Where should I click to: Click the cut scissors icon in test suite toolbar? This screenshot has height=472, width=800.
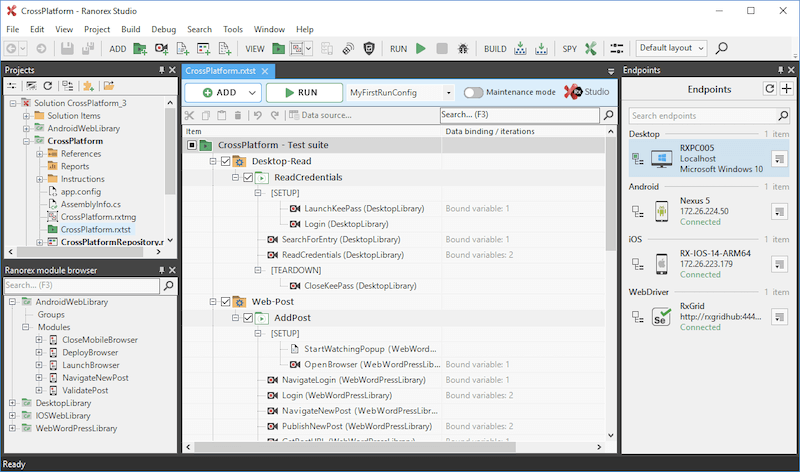(189, 115)
